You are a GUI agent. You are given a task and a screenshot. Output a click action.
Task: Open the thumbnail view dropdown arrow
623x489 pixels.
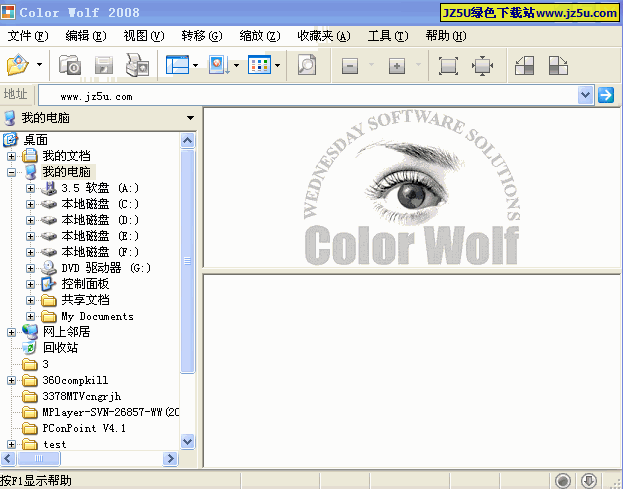[x=277, y=65]
